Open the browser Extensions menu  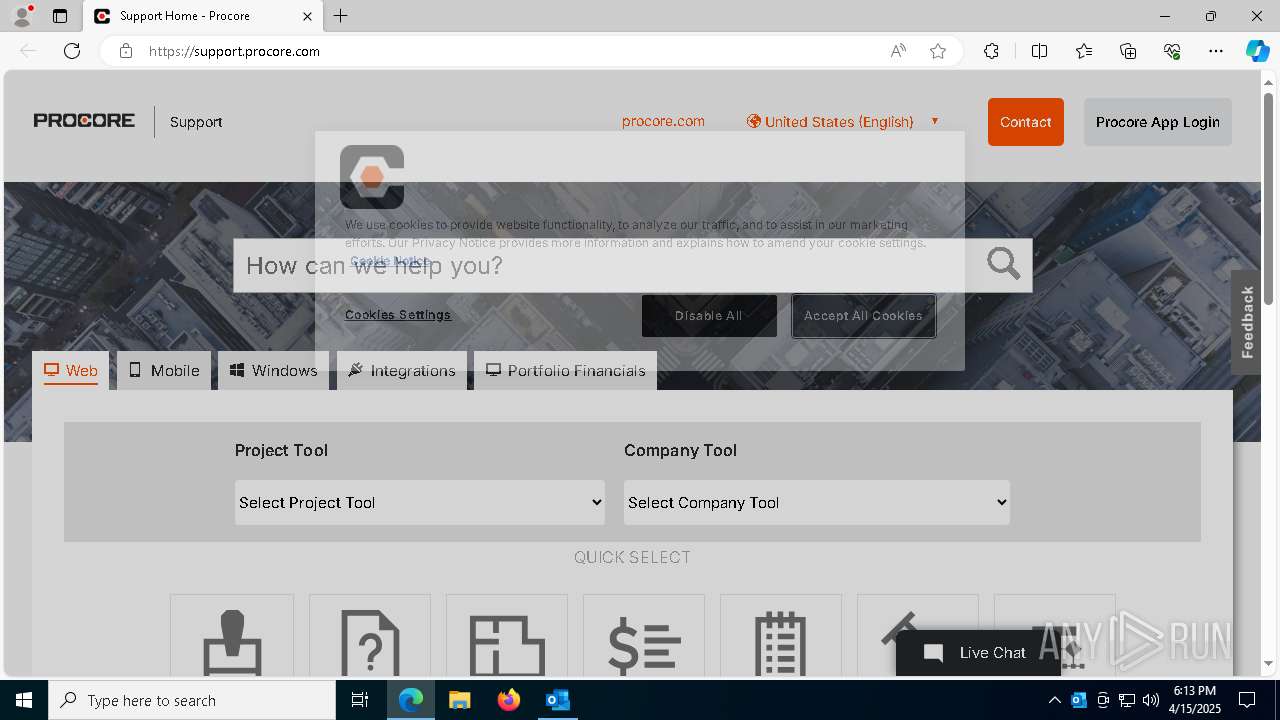[991, 51]
